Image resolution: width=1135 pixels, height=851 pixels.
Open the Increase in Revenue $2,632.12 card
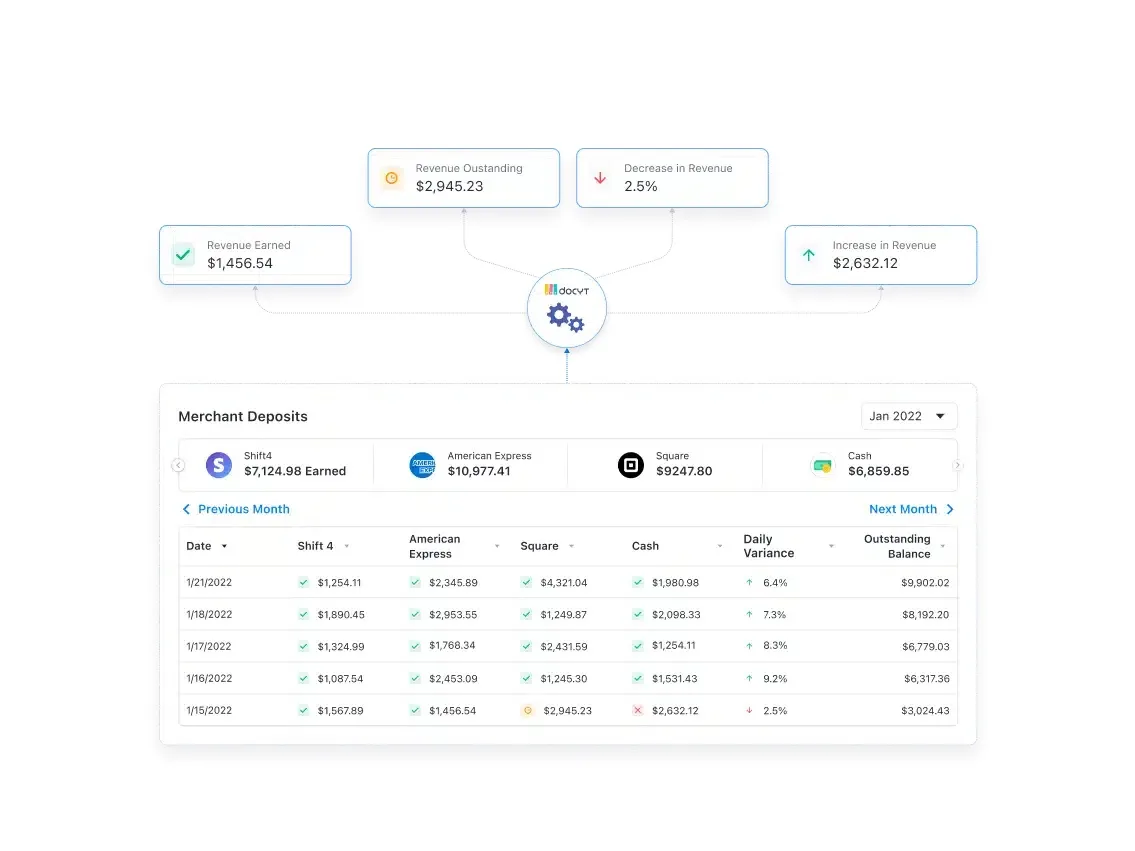881,255
